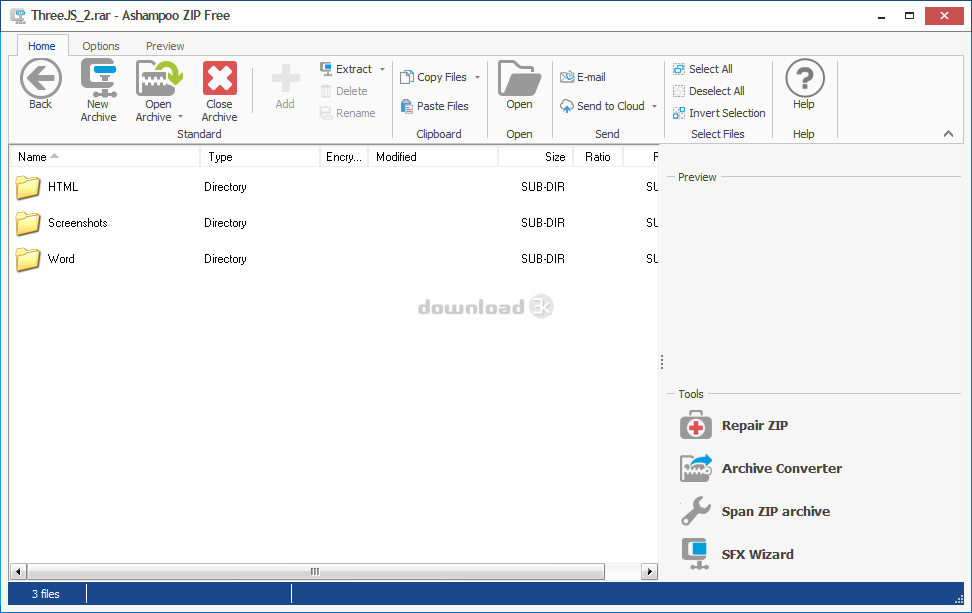Close the current archive with Close Archive icon
Viewport: 972px width, 613px height.
(x=219, y=78)
